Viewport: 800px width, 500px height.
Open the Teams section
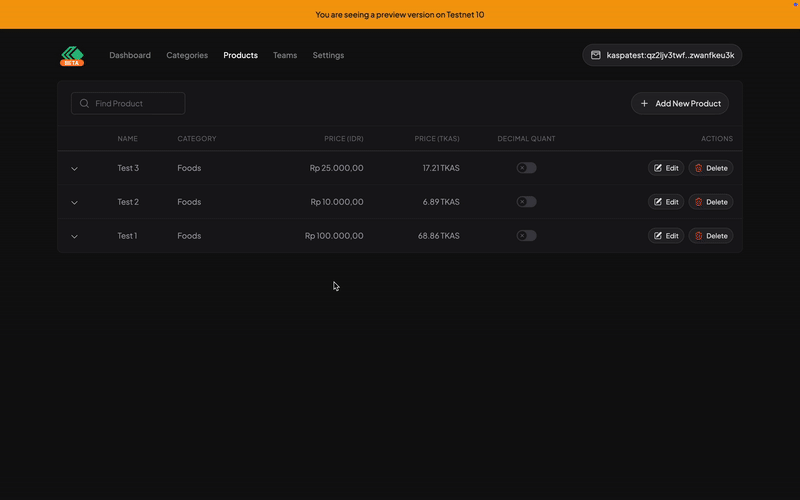[285, 56]
